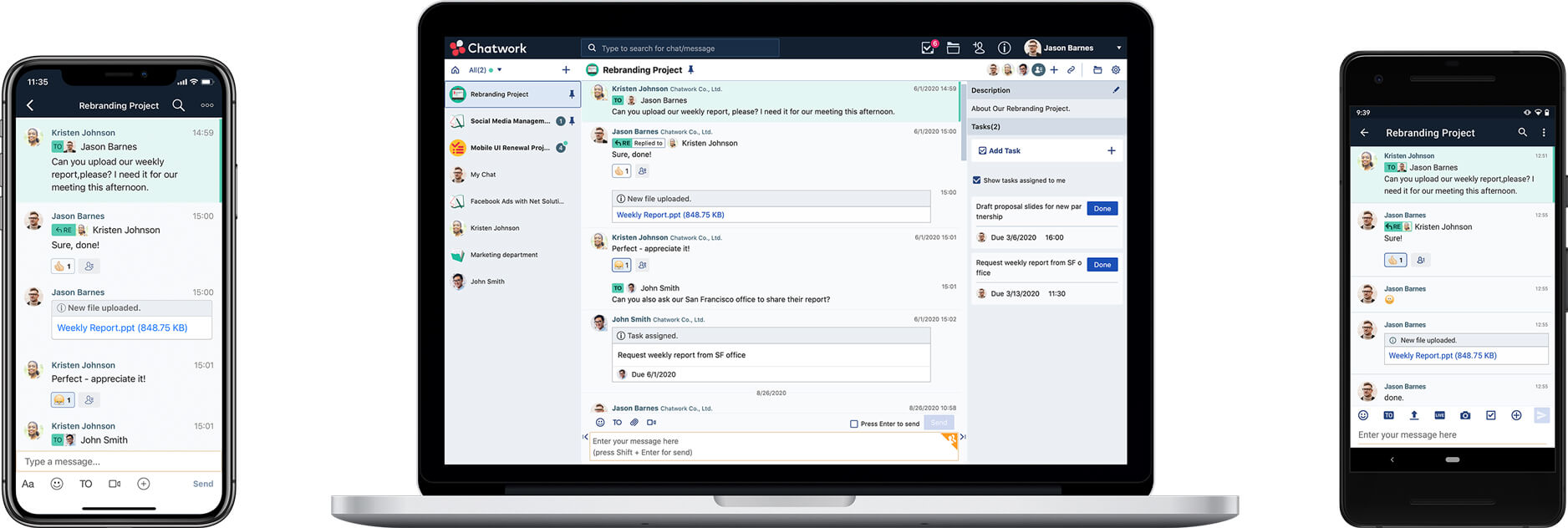
Task: Toggle Press Enter to send checkbox
Action: click(853, 424)
